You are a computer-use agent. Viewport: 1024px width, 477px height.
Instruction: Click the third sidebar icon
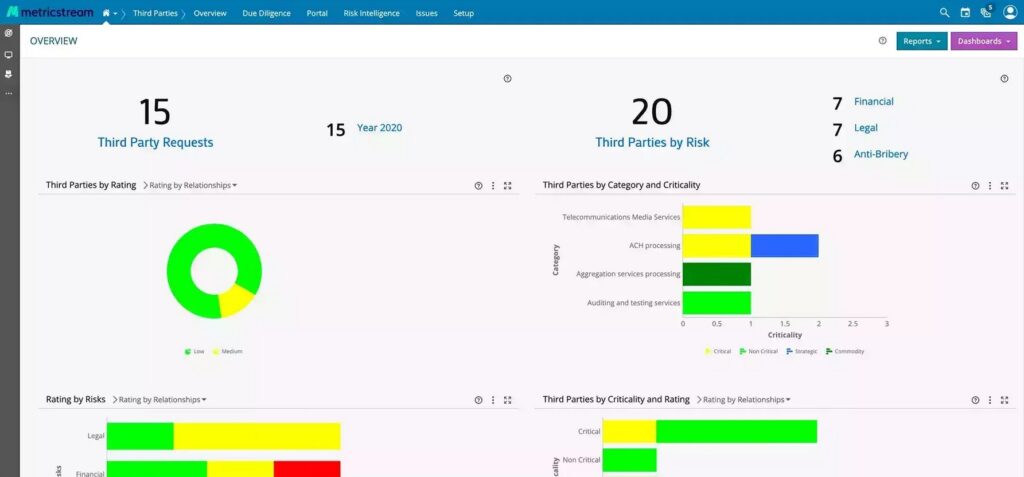point(8,74)
